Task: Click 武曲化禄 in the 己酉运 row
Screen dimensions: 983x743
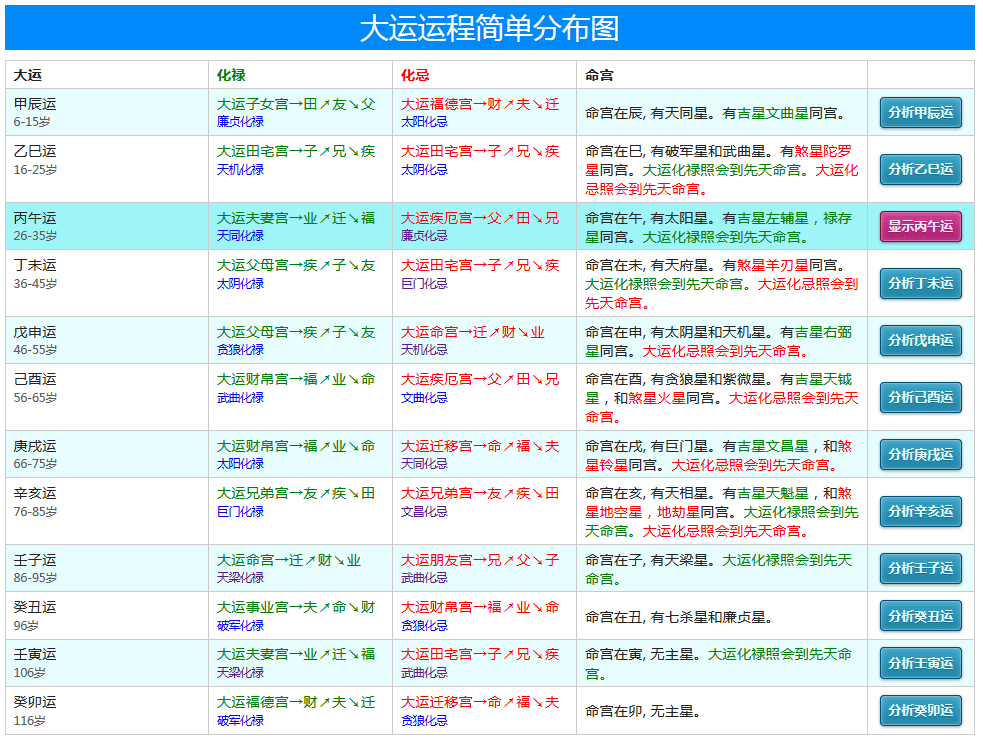Action: (240, 398)
